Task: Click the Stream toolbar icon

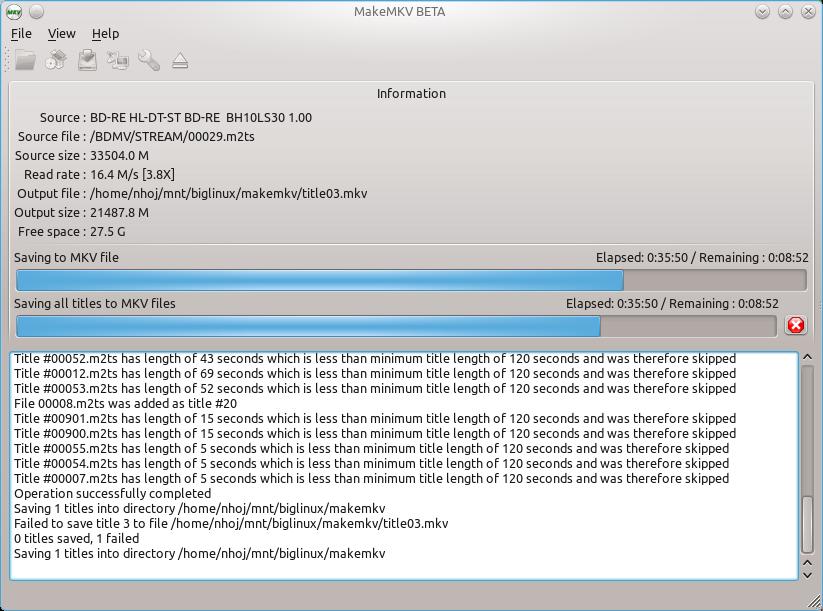Action: (x=118, y=61)
